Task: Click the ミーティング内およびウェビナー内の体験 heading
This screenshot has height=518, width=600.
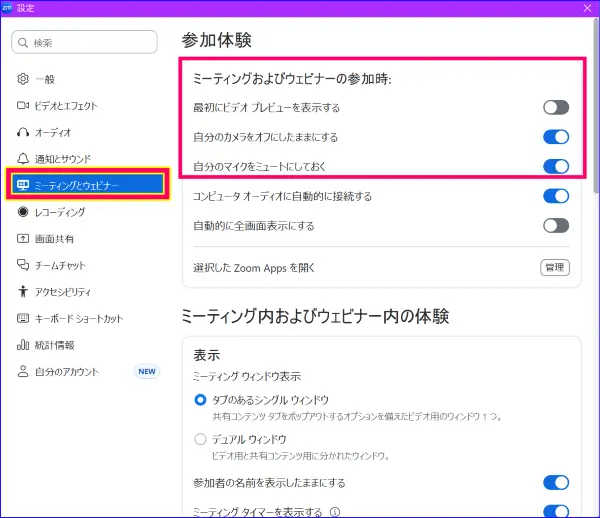Action: coord(315,316)
